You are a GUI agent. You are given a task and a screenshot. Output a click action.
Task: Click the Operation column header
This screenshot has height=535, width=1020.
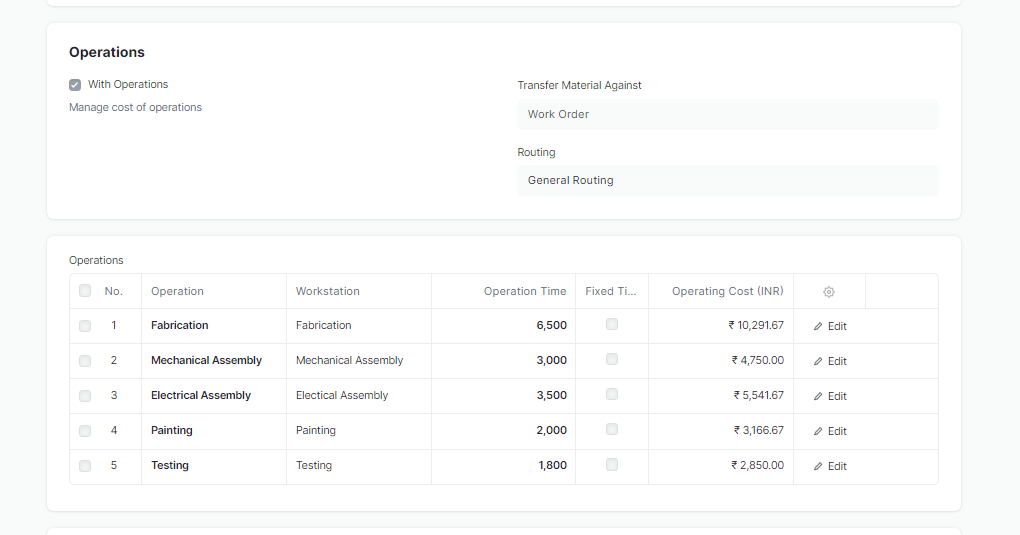pyautogui.click(x=178, y=291)
